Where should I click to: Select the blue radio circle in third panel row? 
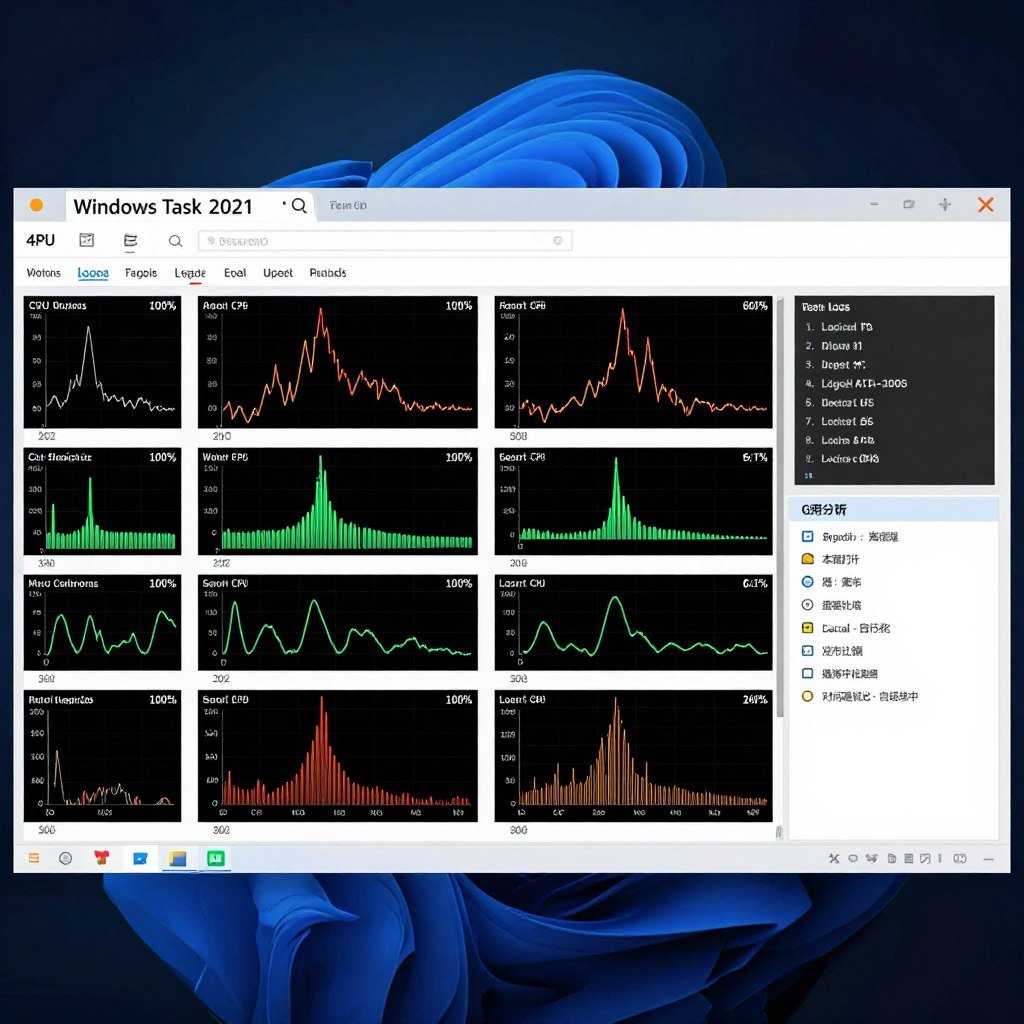[807, 582]
